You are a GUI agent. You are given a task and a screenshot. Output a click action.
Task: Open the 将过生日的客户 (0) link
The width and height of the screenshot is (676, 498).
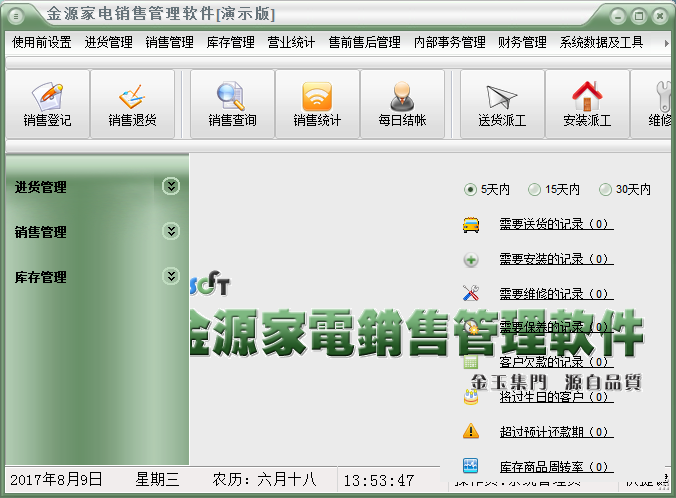tap(556, 397)
